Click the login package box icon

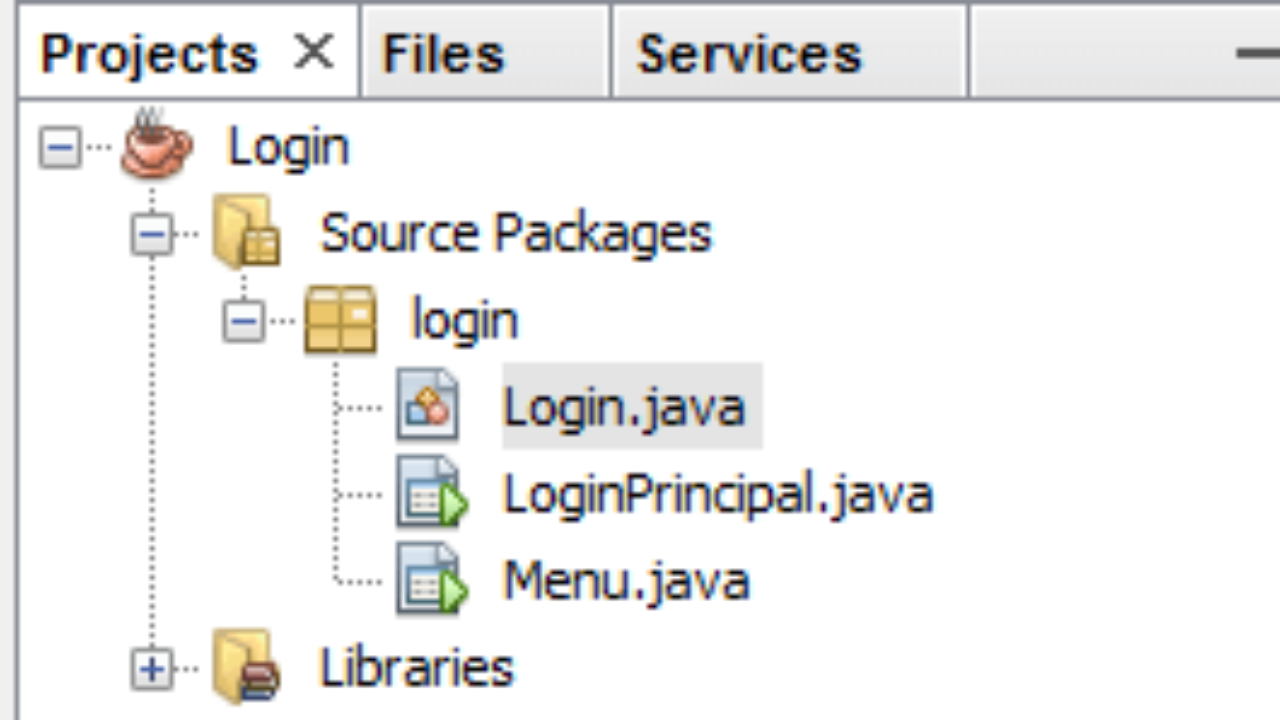pos(340,320)
